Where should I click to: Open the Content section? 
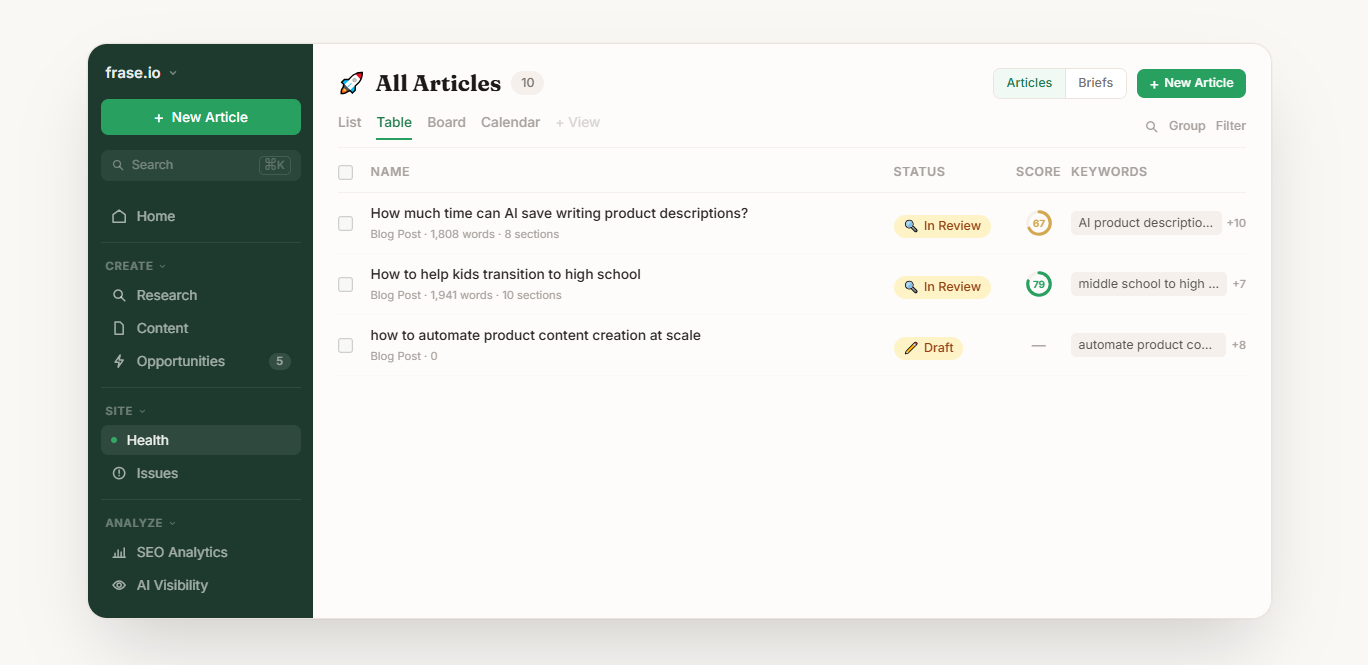point(162,328)
